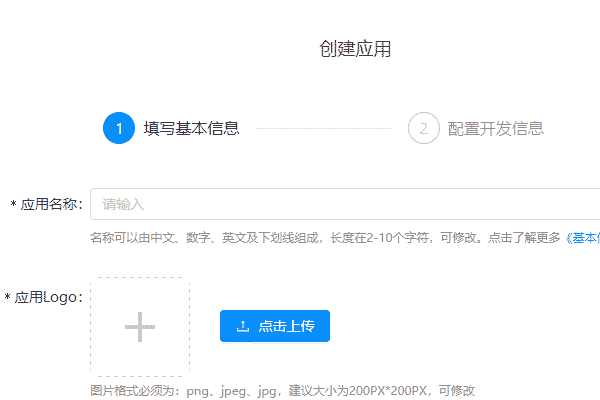Screen dimensions: 600x400
Task: Click the dashed Logo upload drop area
Action: click(140, 300)
